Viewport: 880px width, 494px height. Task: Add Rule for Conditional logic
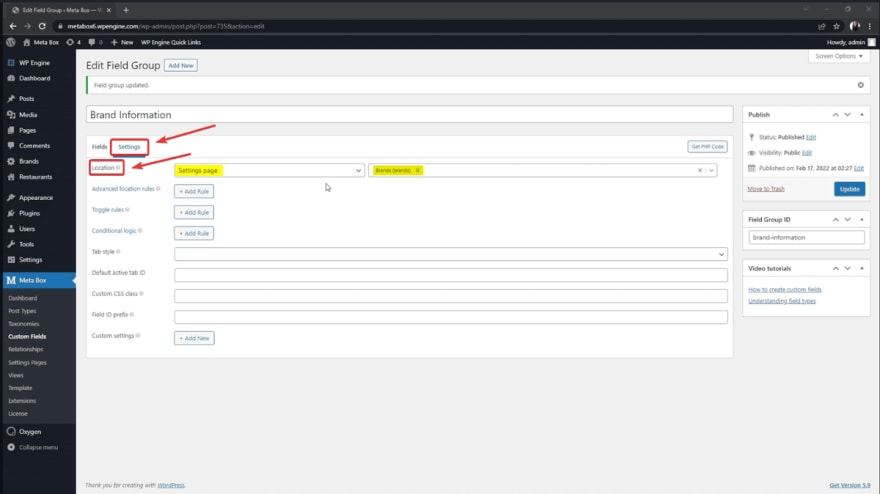[x=194, y=233]
